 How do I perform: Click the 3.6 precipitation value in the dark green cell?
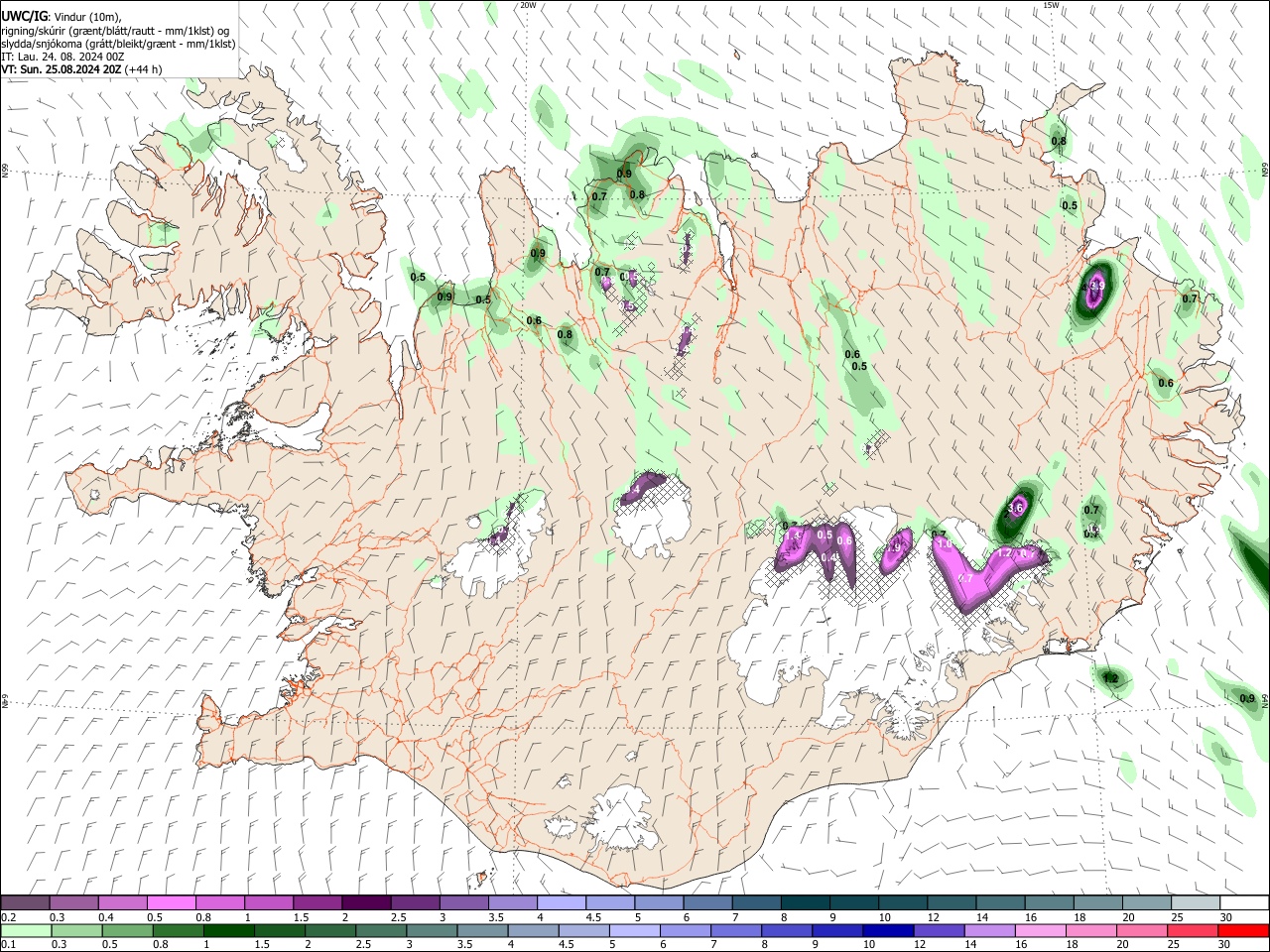tap(1015, 508)
